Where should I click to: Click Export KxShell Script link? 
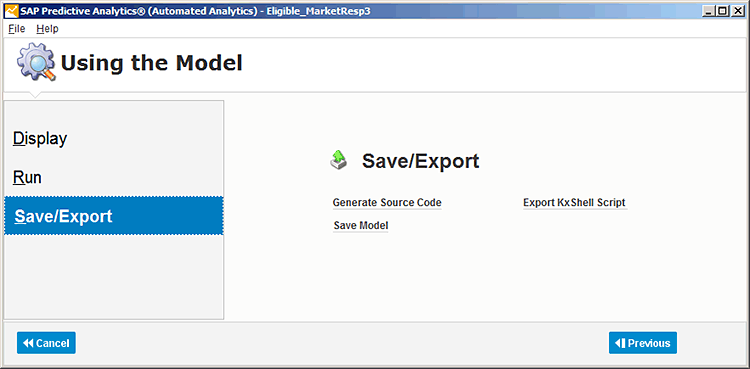click(x=574, y=202)
